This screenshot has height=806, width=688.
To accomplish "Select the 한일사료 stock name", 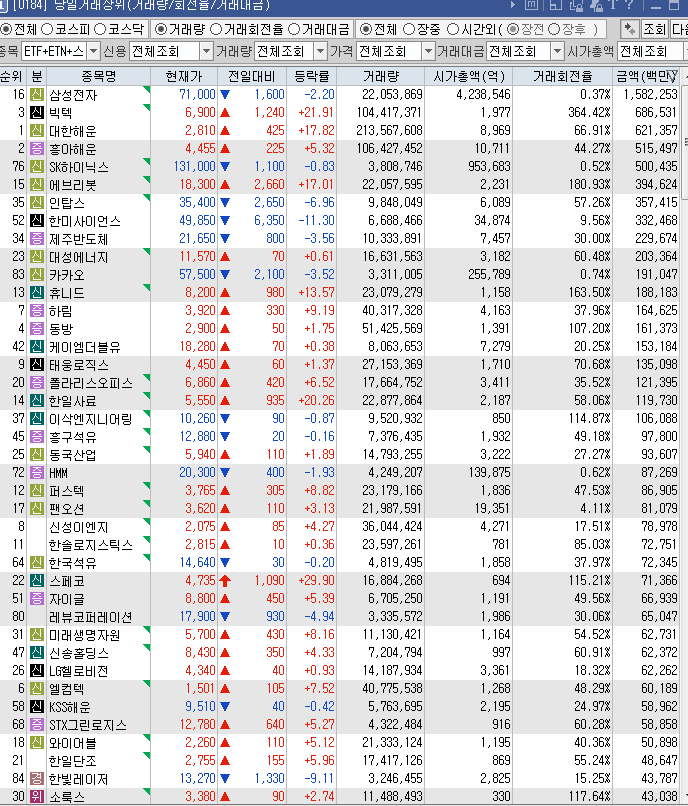I will 73,401.
